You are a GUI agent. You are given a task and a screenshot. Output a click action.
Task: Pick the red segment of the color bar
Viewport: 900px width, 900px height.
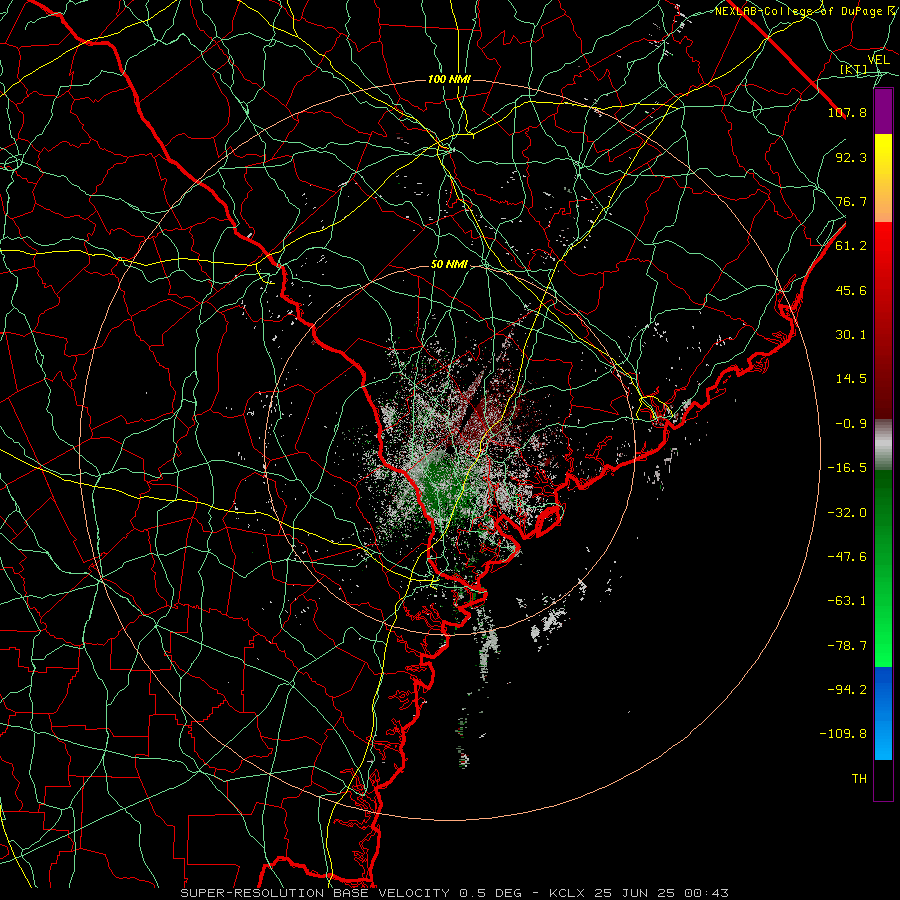(883, 320)
